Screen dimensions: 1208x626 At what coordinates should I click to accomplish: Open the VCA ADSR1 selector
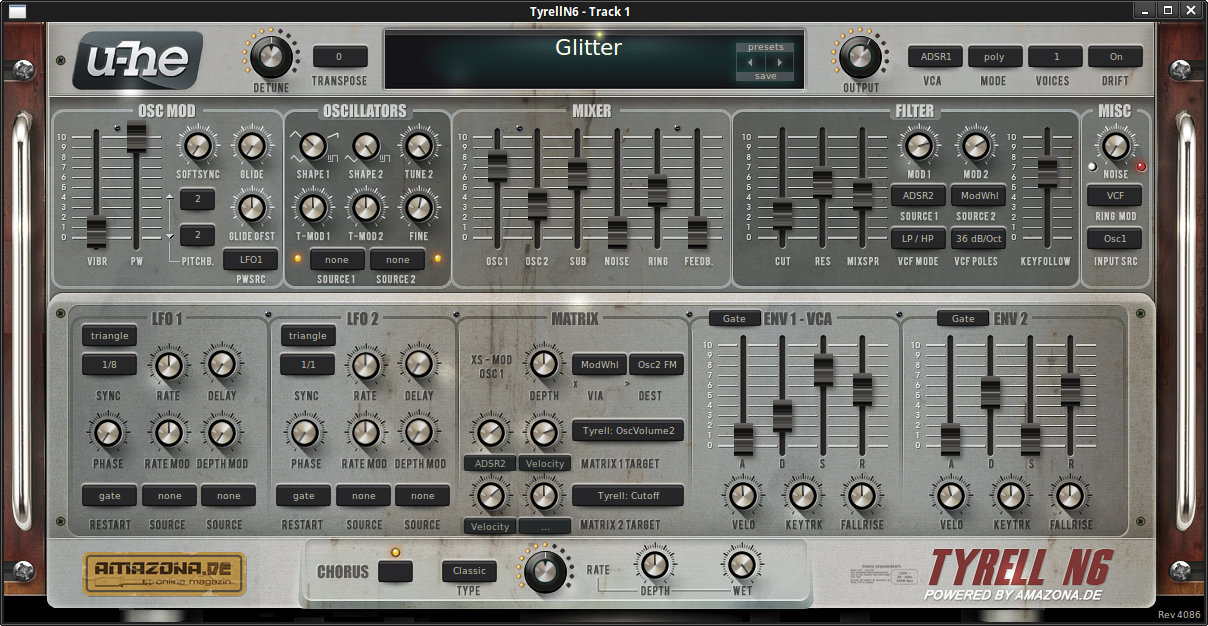935,57
